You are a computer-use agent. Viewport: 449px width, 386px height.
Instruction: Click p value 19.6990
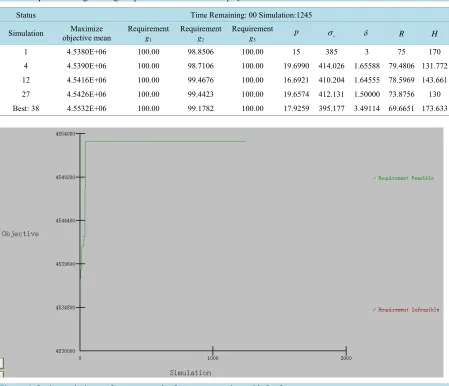(x=296, y=66)
